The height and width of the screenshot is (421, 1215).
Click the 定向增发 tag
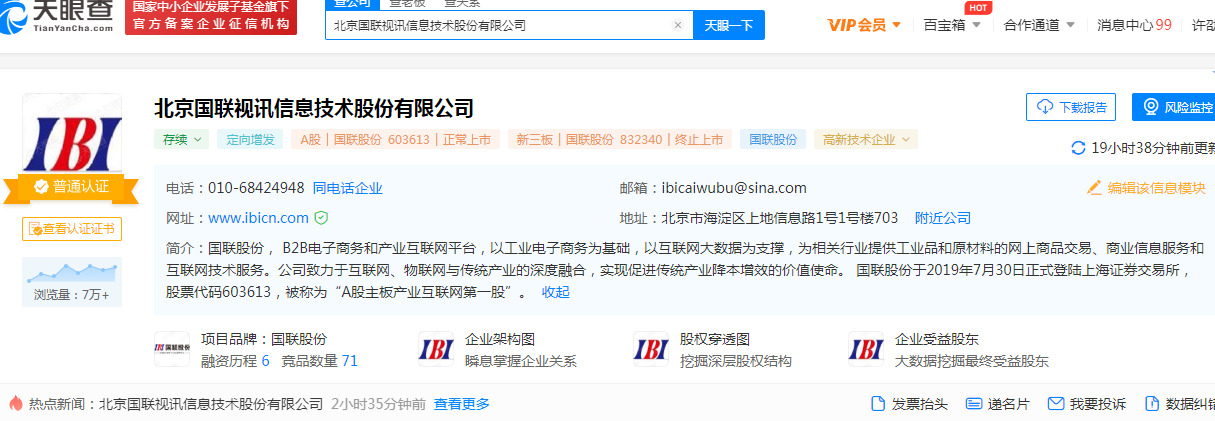tap(249, 140)
